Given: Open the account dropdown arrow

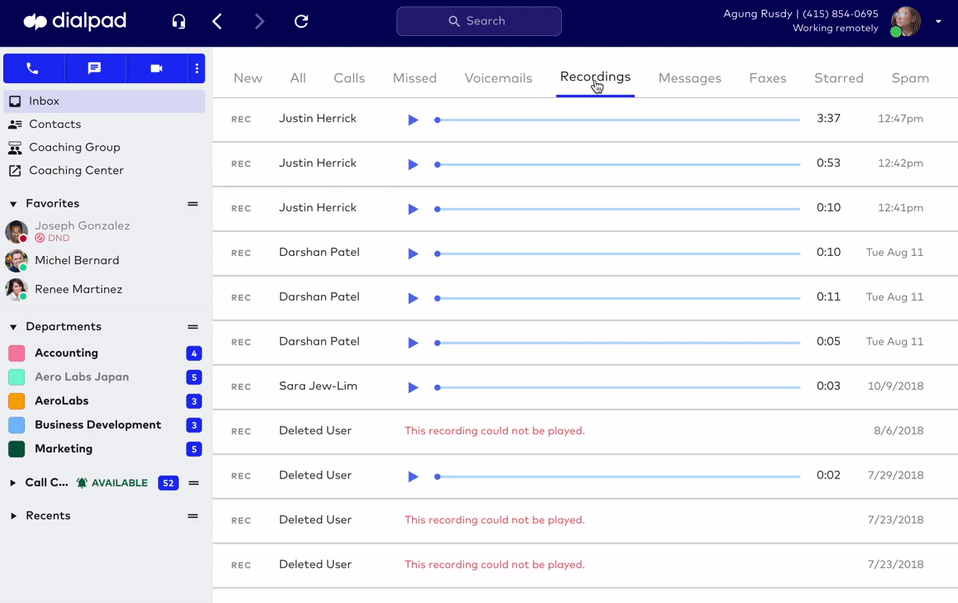Looking at the screenshot, I should [x=938, y=21].
